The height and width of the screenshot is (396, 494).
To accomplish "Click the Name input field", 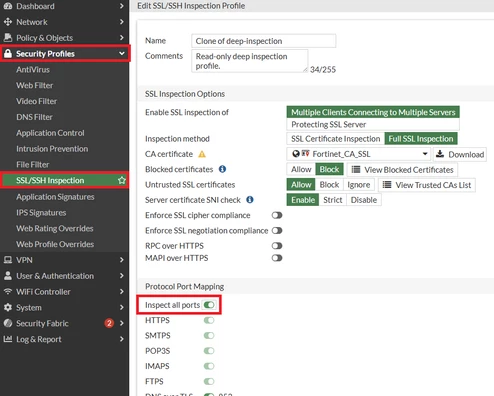I will pos(264,41).
